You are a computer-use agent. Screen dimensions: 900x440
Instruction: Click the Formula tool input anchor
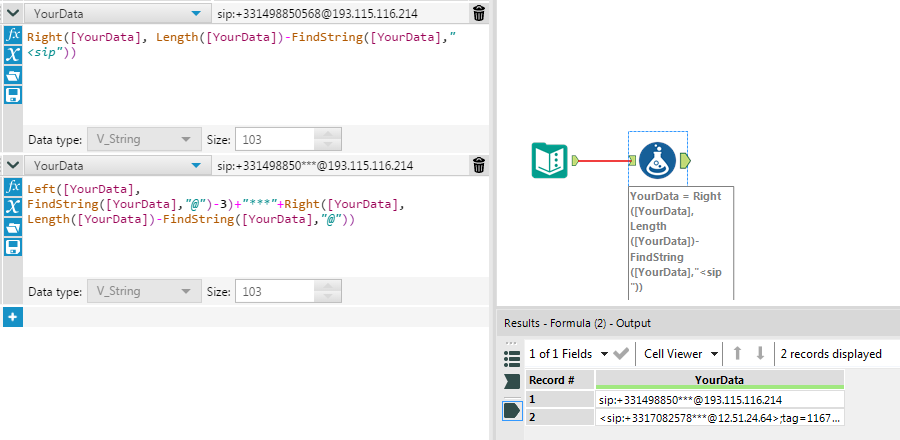(632, 161)
